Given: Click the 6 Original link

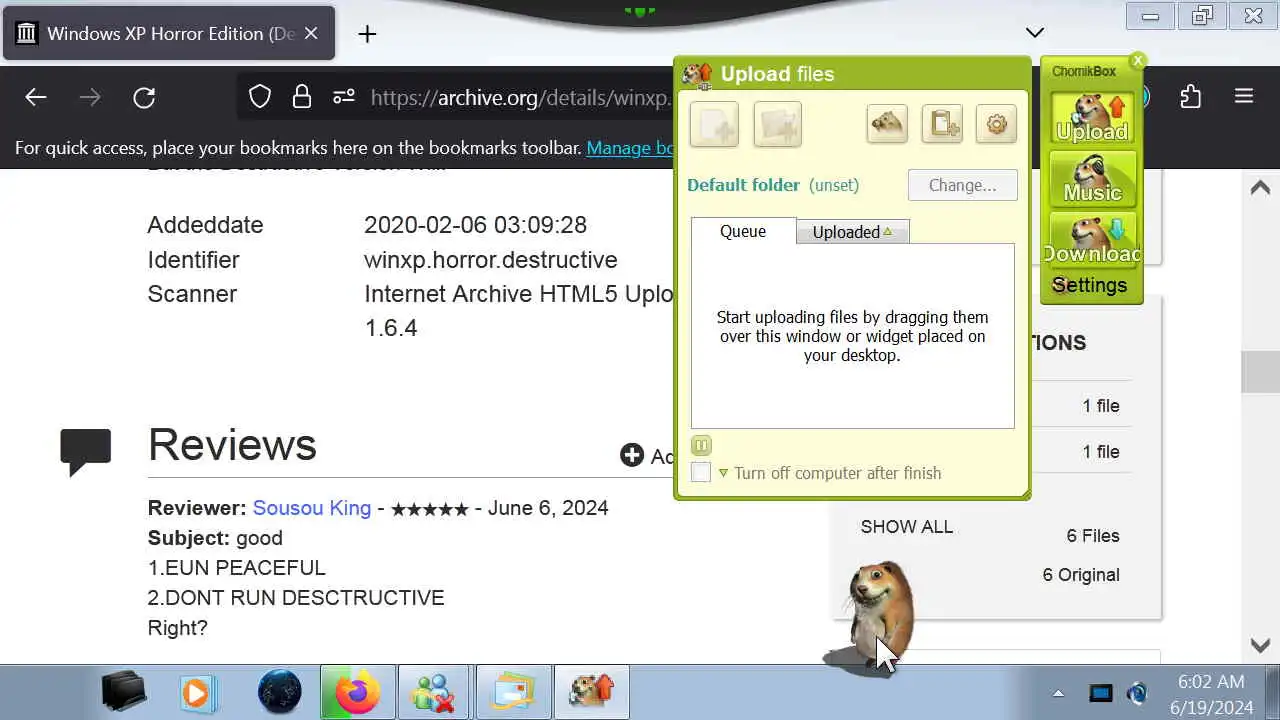Looking at the screenshot, I should point(1081,575).
